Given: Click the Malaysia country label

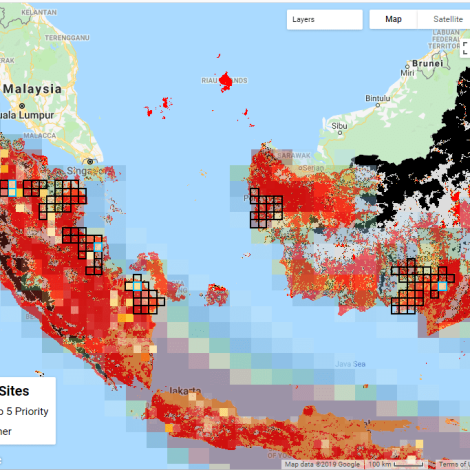Looking at the screenshot, I should [x=32, y=89].
